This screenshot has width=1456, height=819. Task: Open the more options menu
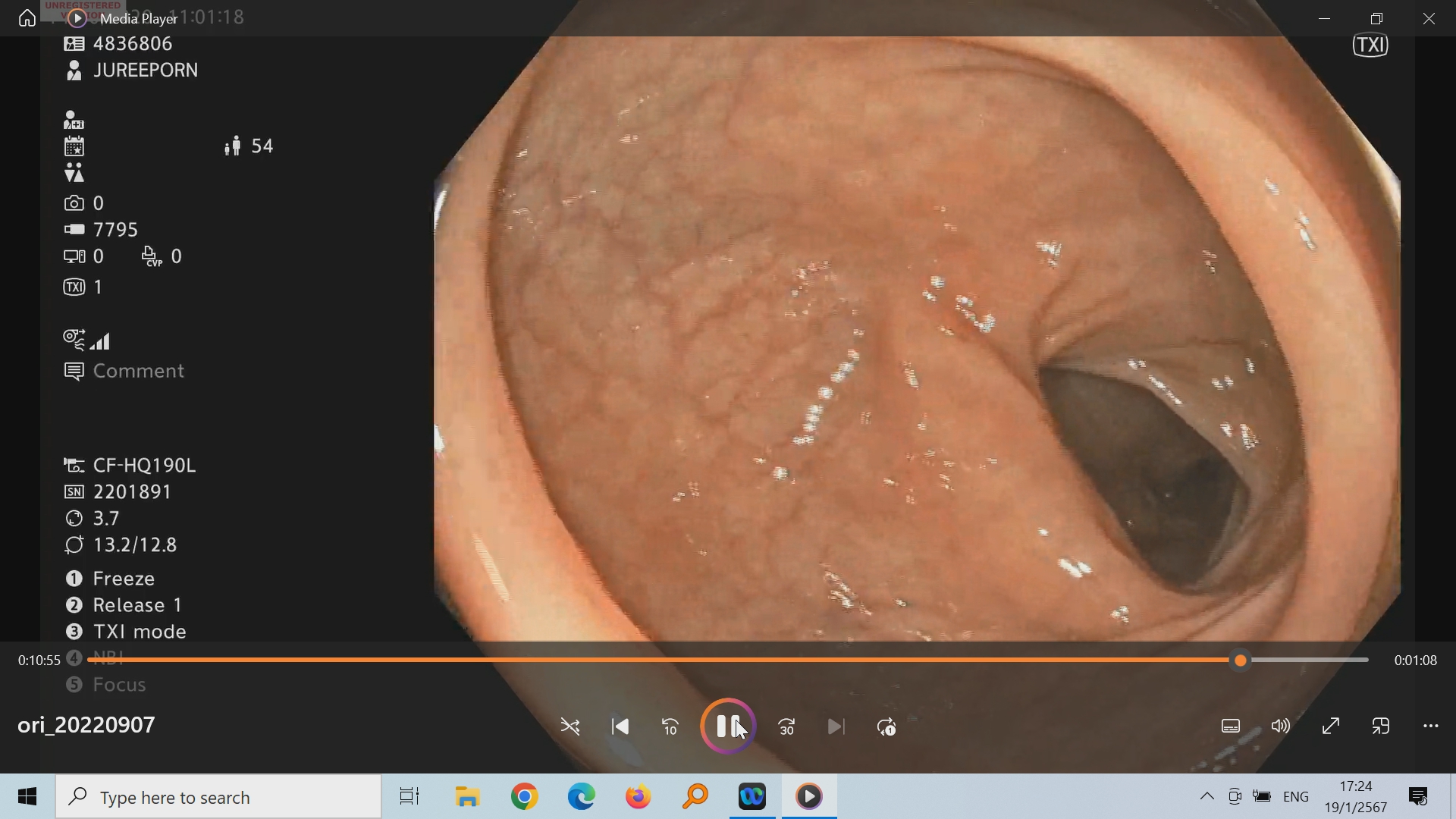pyautogui.click(x=1431, y=726)
